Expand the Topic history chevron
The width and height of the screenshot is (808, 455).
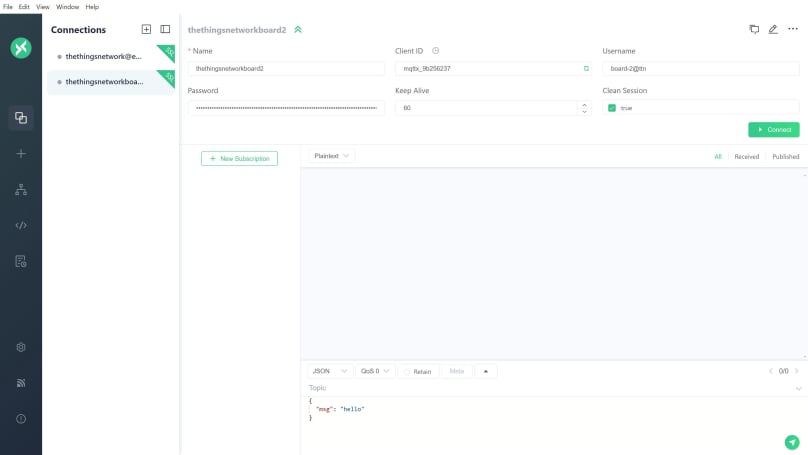point(798,389)
